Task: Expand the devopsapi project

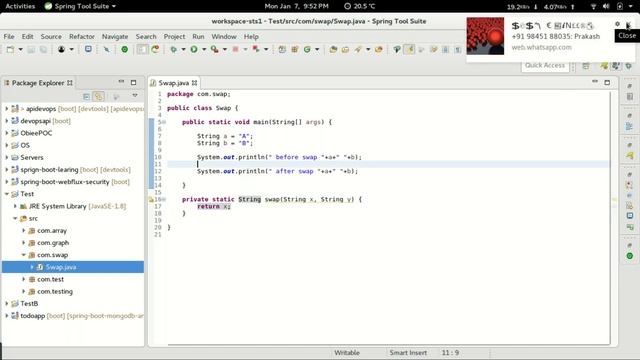Action: click(x=7, y=121)
